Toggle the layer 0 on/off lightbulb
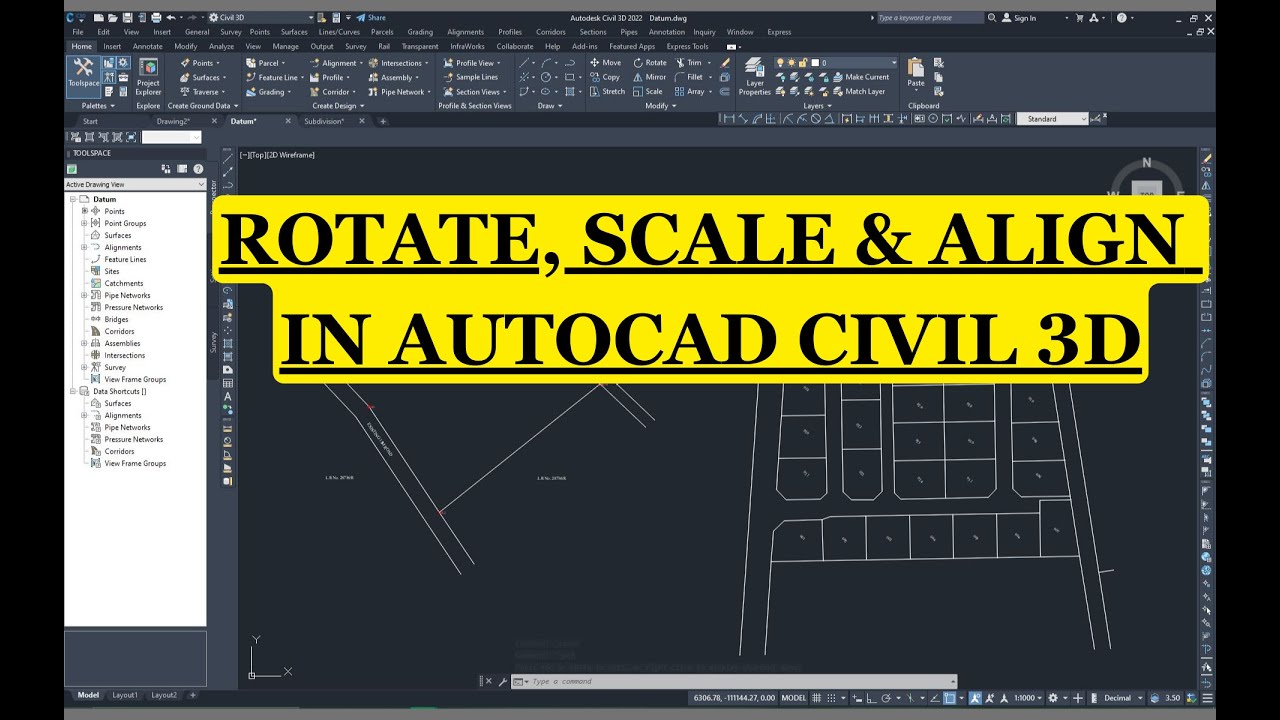1280x720 pixels. point(780,62)
